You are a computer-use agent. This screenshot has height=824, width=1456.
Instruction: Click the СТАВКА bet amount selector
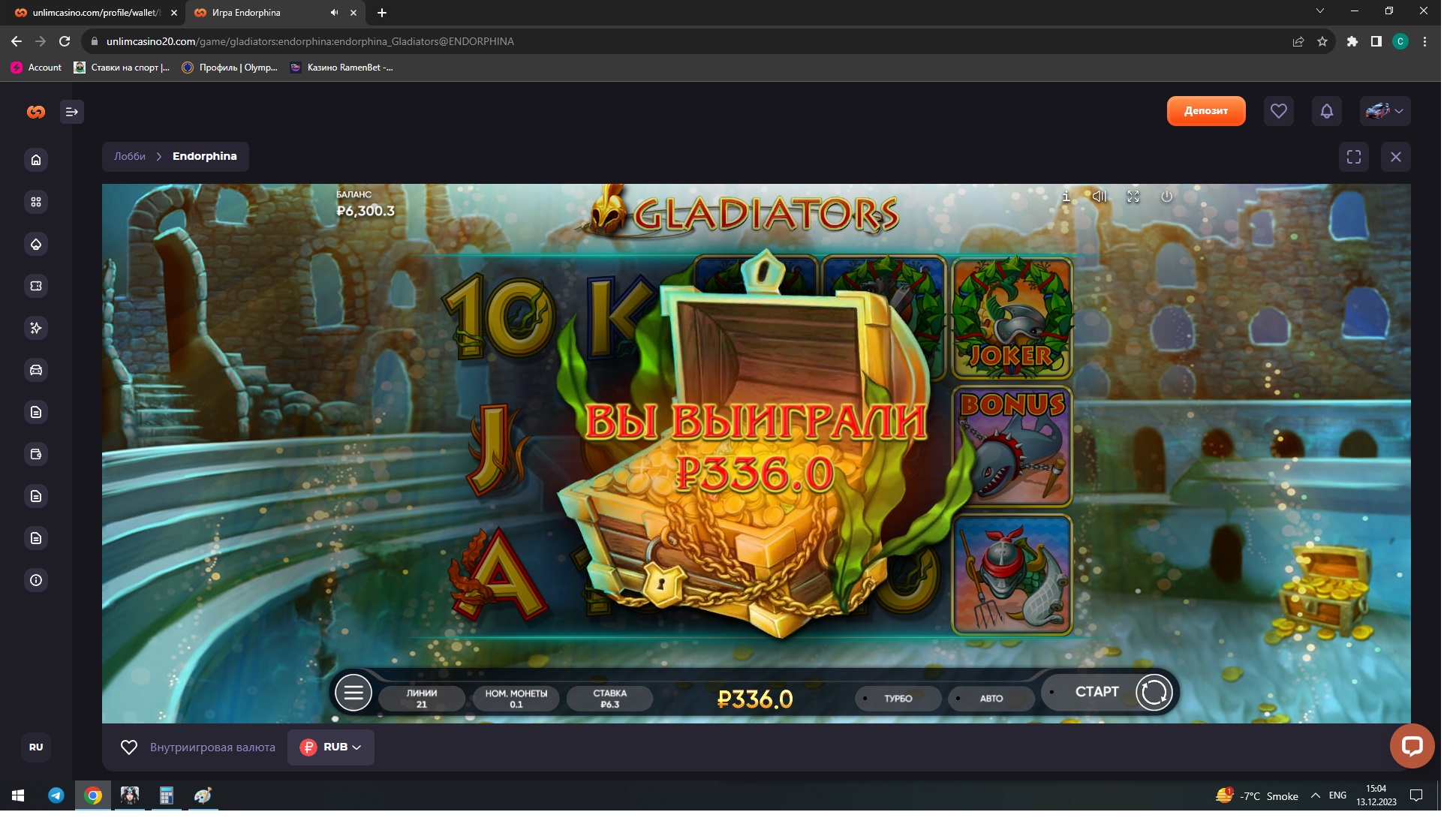point(609,699)
